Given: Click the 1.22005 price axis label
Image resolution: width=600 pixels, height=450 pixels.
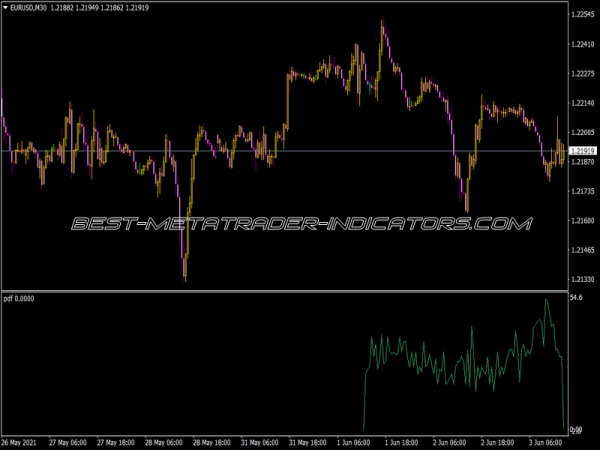Looking at the screenshot, I should (582, 132).
